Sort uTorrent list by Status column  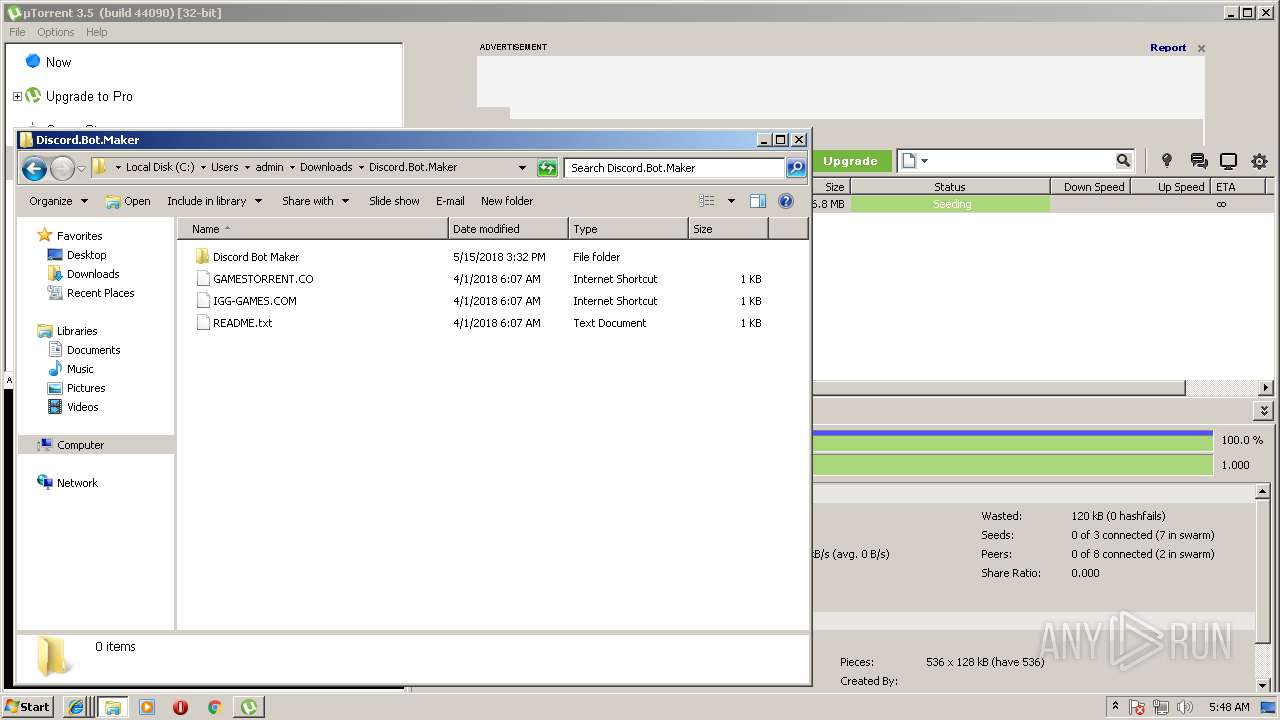[x=950, y=187]
